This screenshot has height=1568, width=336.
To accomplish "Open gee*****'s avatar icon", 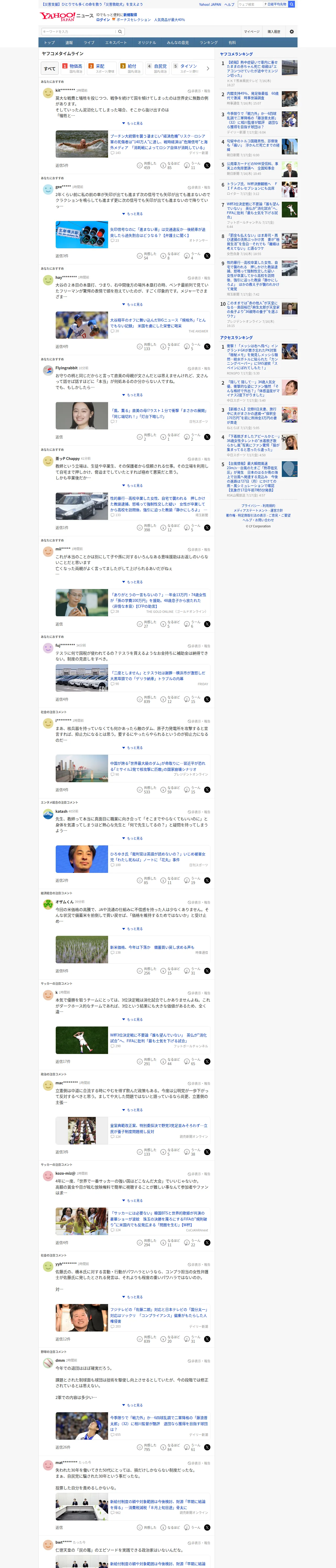I will click(x=48, y=189).
